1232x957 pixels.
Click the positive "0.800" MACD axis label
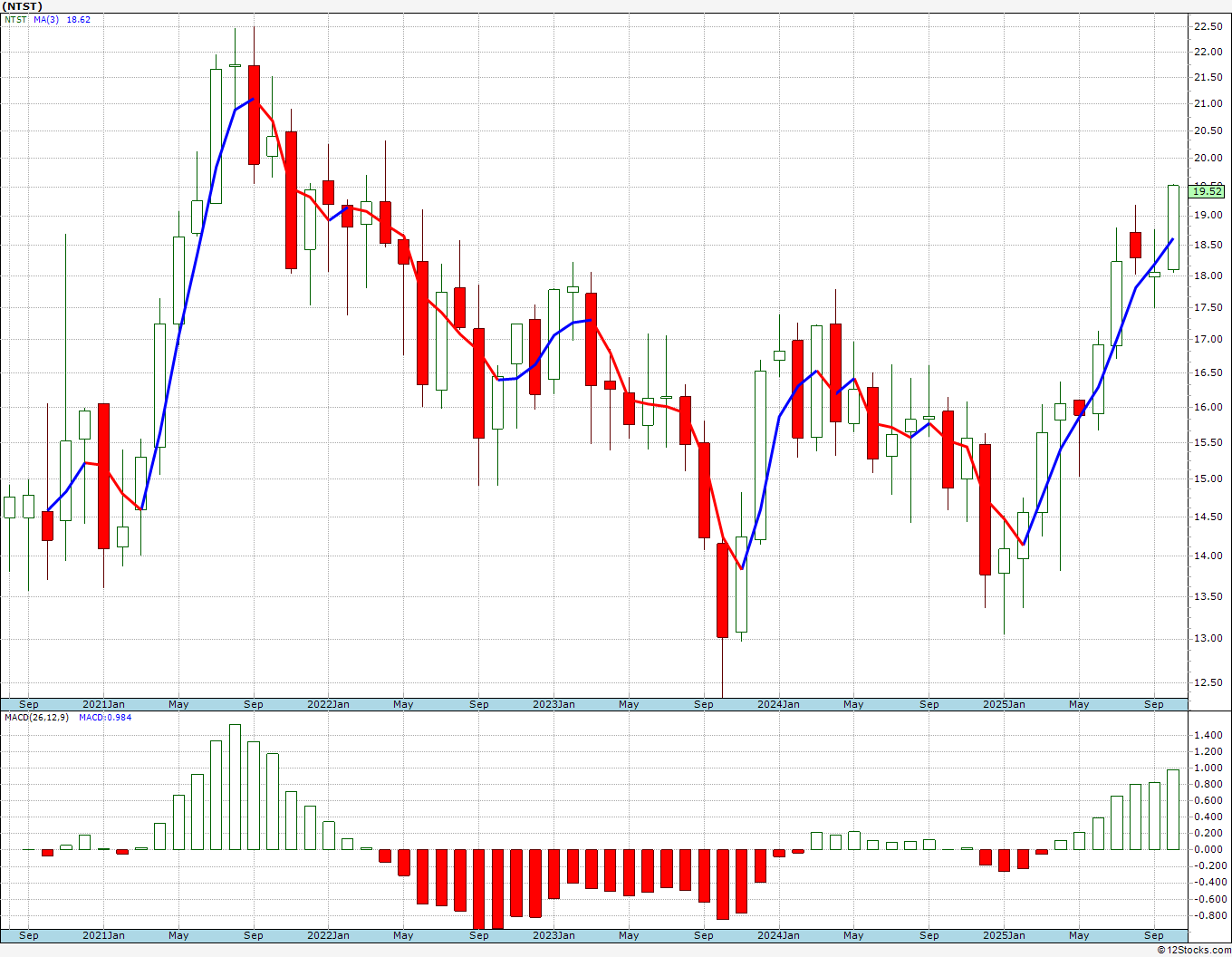tap(1208, 785)
